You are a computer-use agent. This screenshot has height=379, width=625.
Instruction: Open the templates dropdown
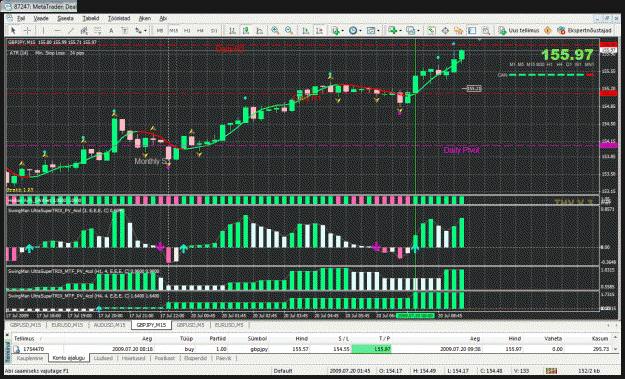tap(373, 30)
